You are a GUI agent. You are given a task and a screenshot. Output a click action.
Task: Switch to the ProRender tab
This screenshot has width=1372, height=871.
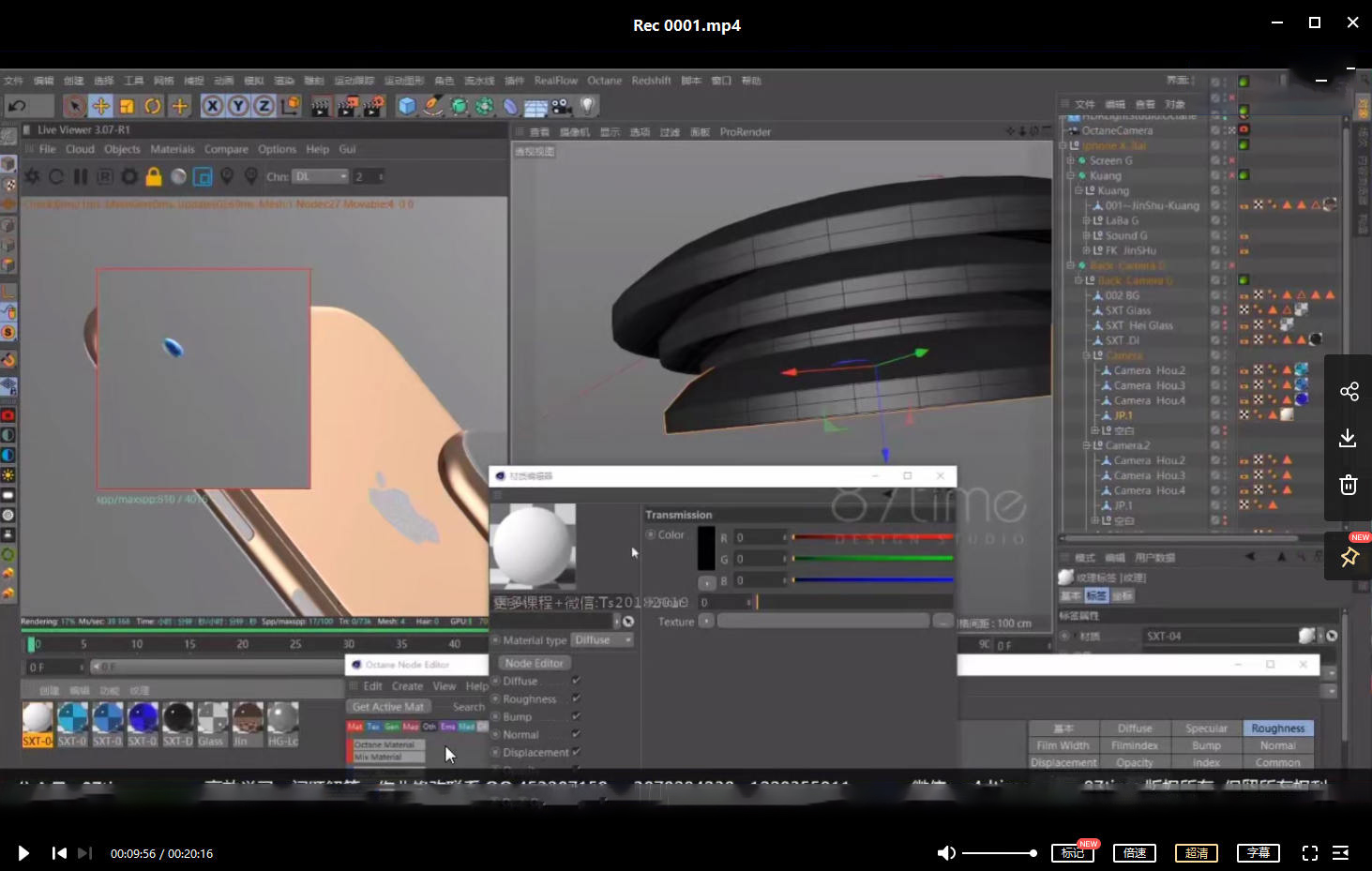pos(746,131)
